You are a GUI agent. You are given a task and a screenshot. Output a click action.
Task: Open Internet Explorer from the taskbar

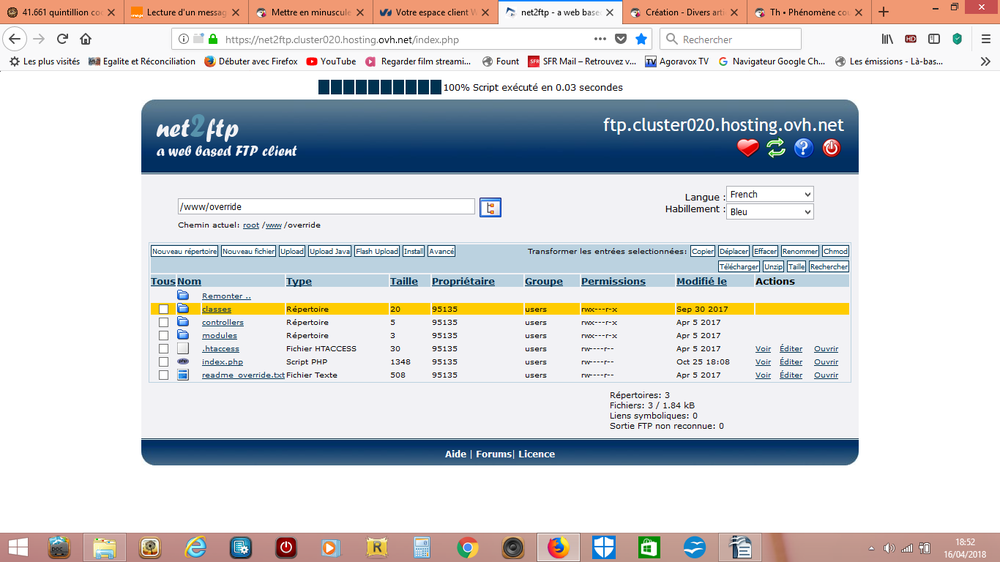point(195,547)
